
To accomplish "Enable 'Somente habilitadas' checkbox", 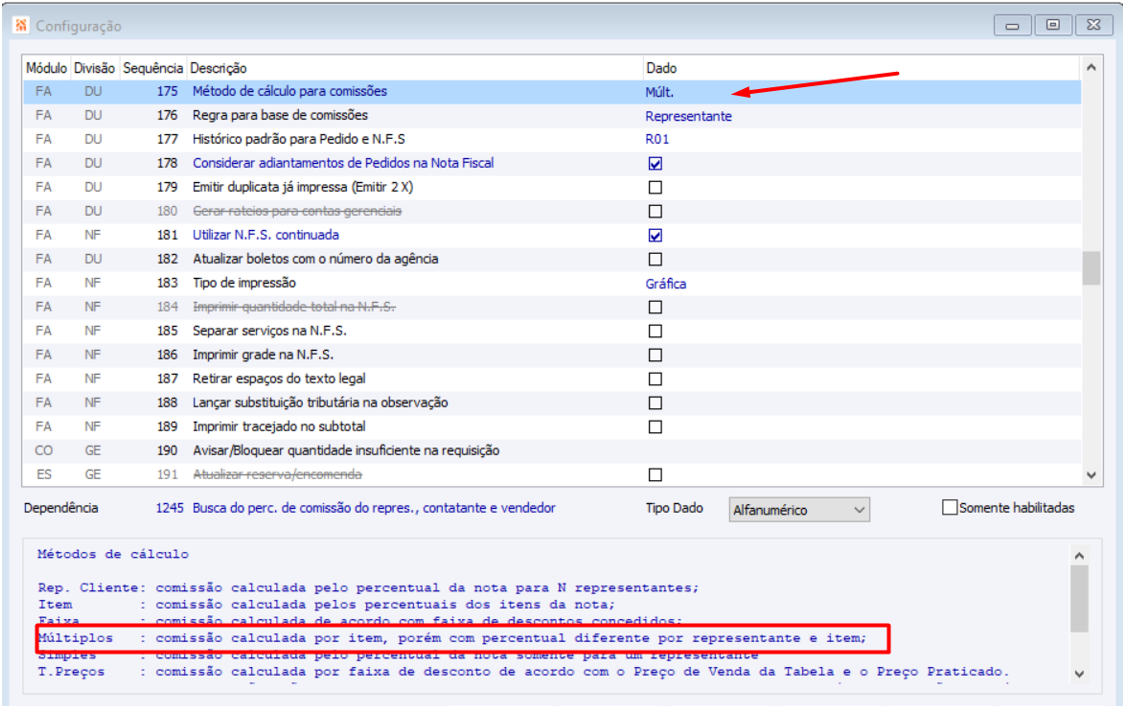I will [x=949, y=508].
